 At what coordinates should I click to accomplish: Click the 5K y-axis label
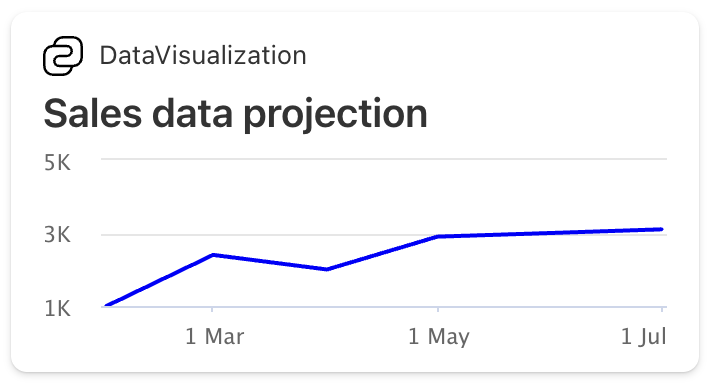(x=58, y=163)
